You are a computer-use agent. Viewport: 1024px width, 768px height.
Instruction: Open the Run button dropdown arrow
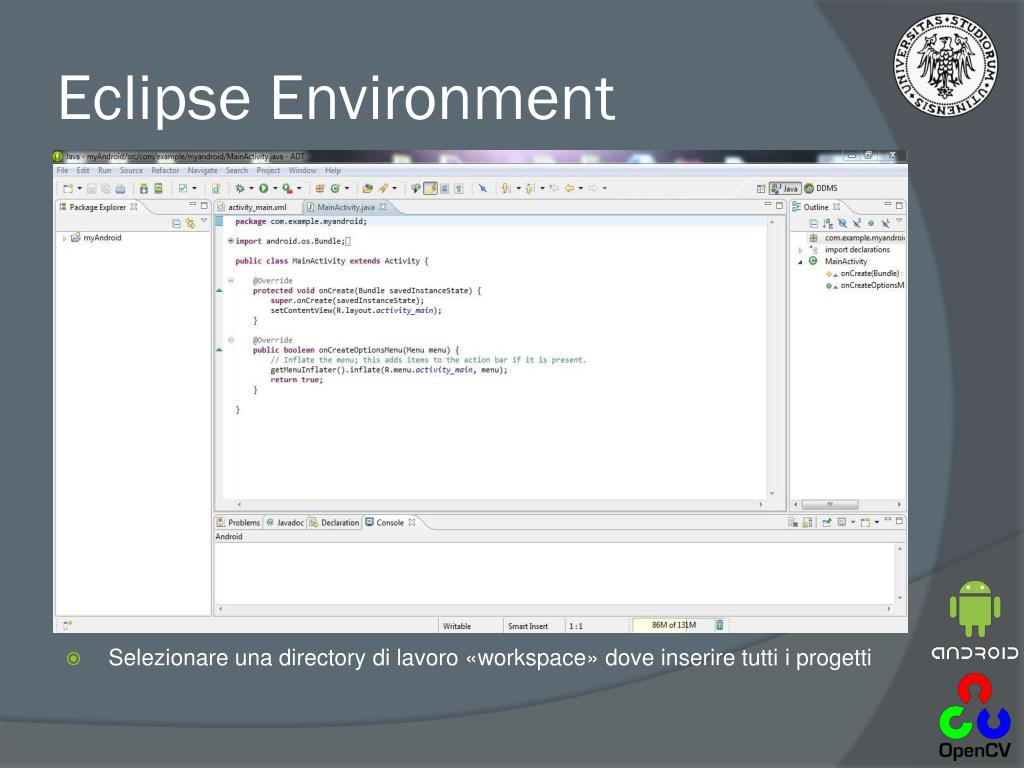point(275,189)
